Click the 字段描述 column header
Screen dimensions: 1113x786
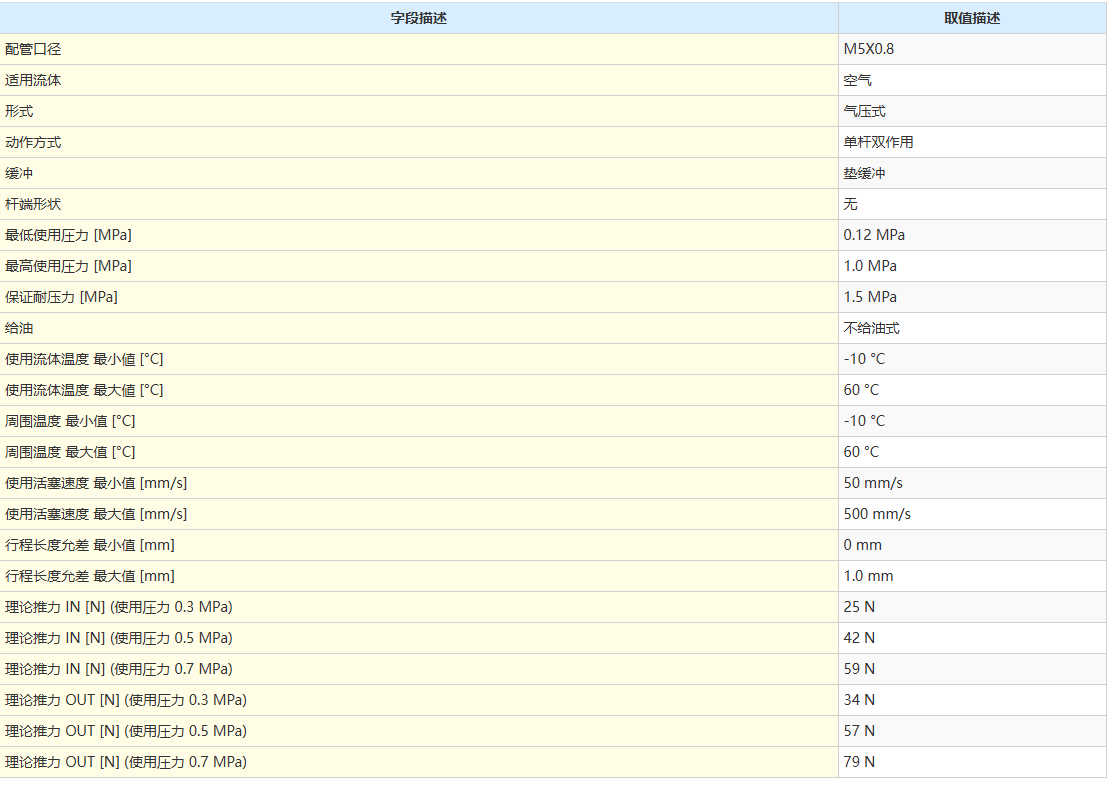[418, 18]
